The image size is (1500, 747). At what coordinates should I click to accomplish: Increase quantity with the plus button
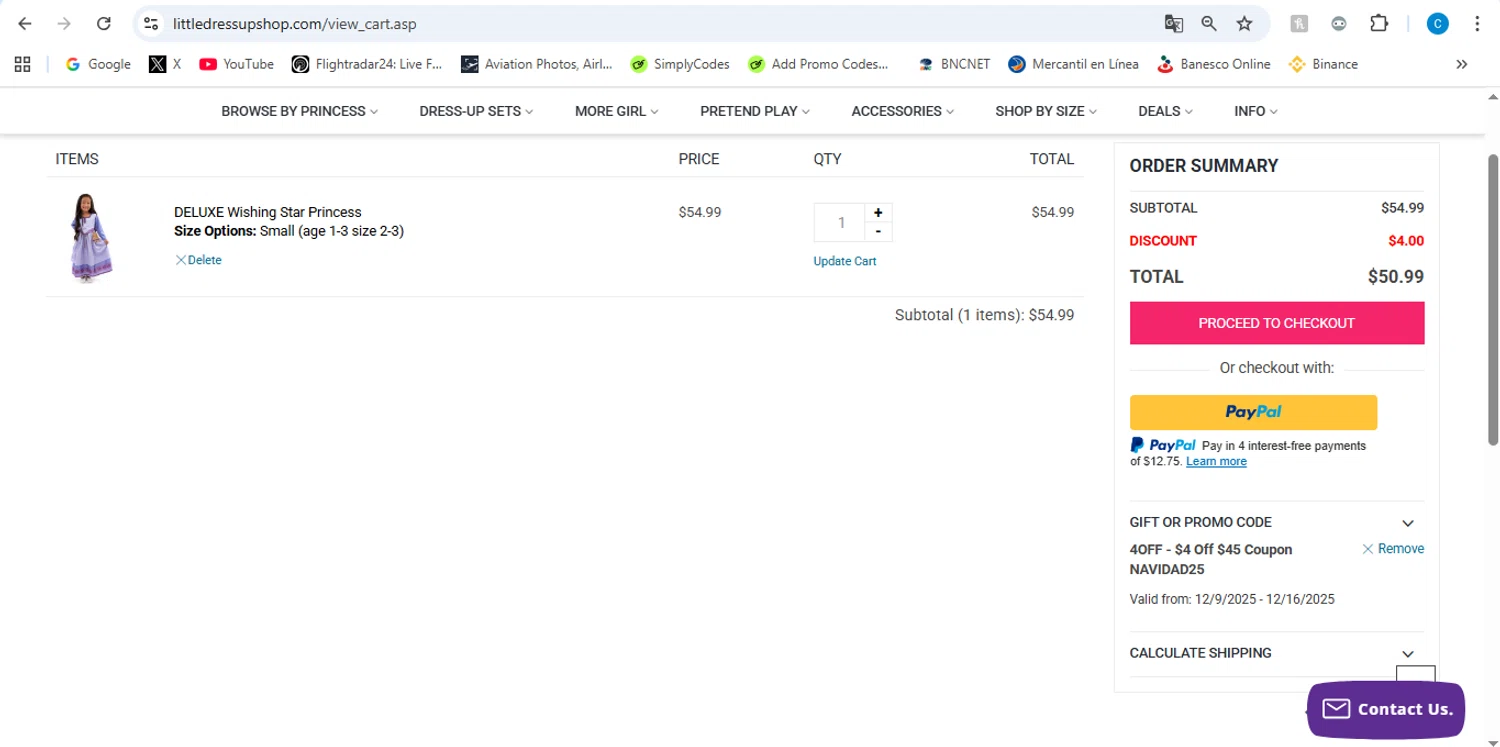pos(878,213)
